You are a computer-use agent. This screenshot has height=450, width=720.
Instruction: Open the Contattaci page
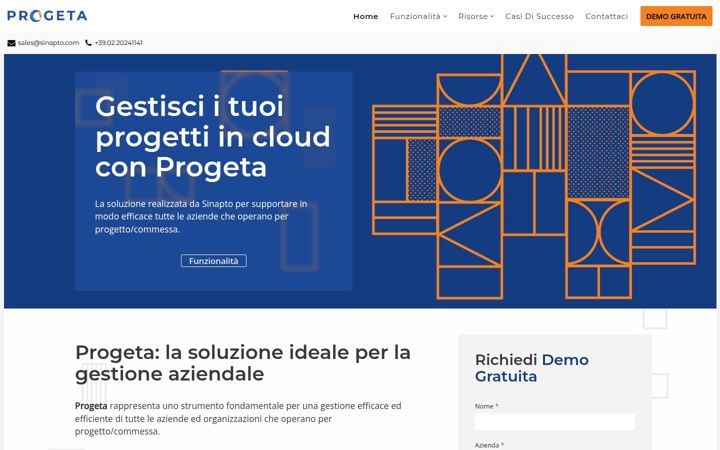[x=607, y=16]
